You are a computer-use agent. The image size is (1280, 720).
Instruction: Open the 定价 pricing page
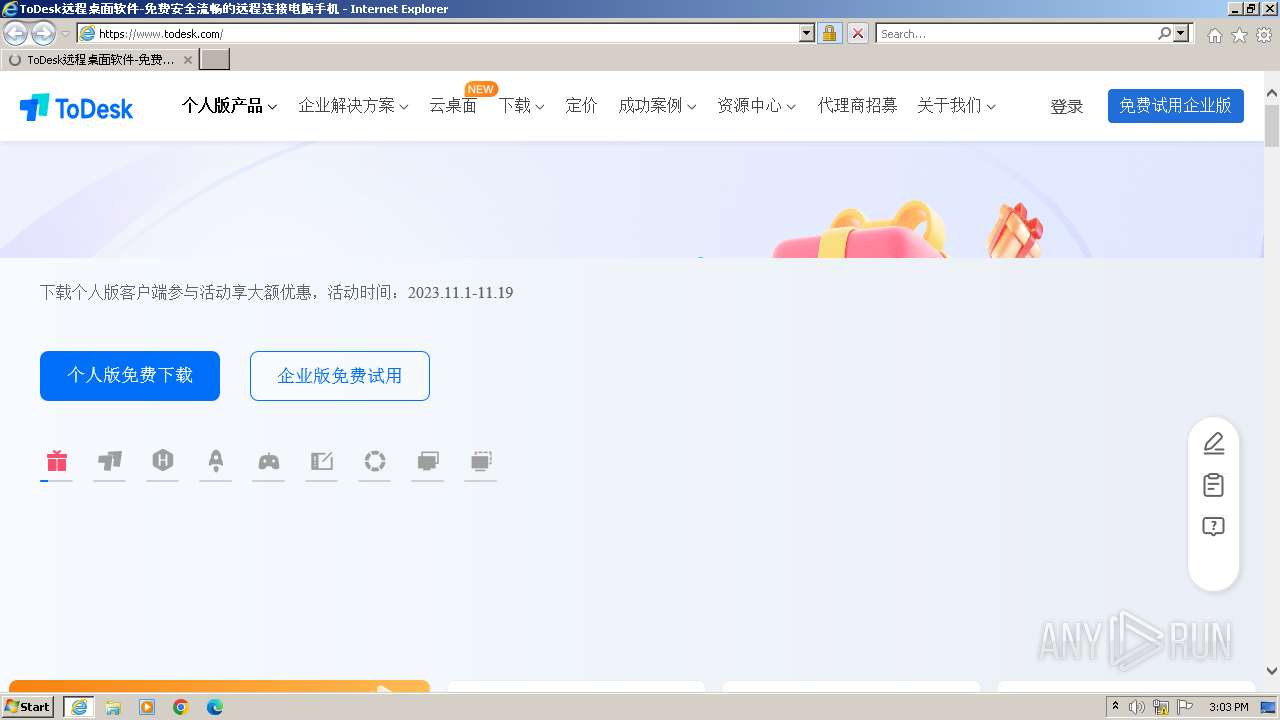pos(581,105)
